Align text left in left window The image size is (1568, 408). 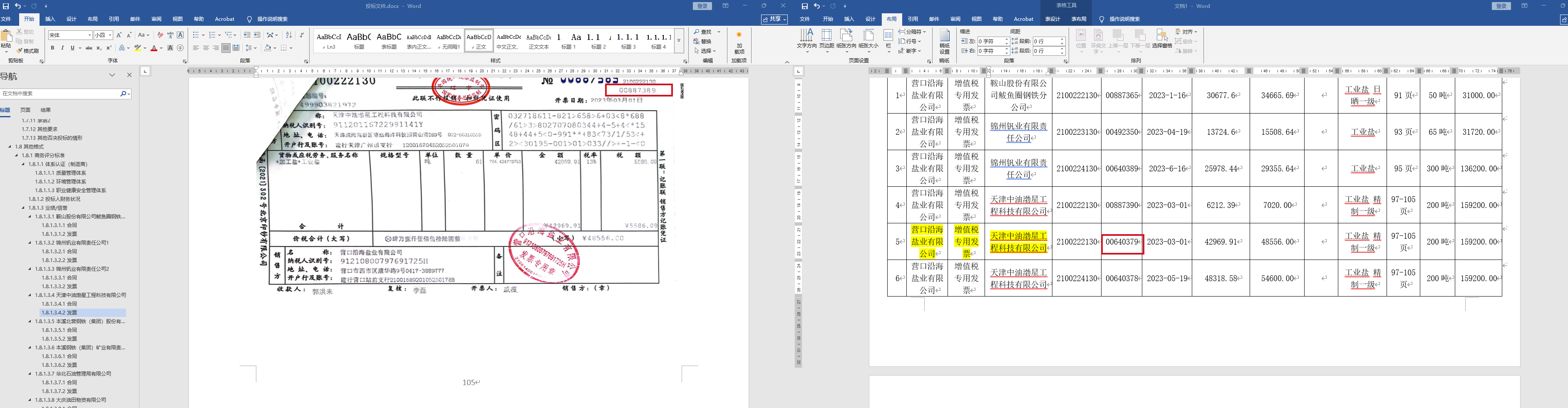pos(196,48)
